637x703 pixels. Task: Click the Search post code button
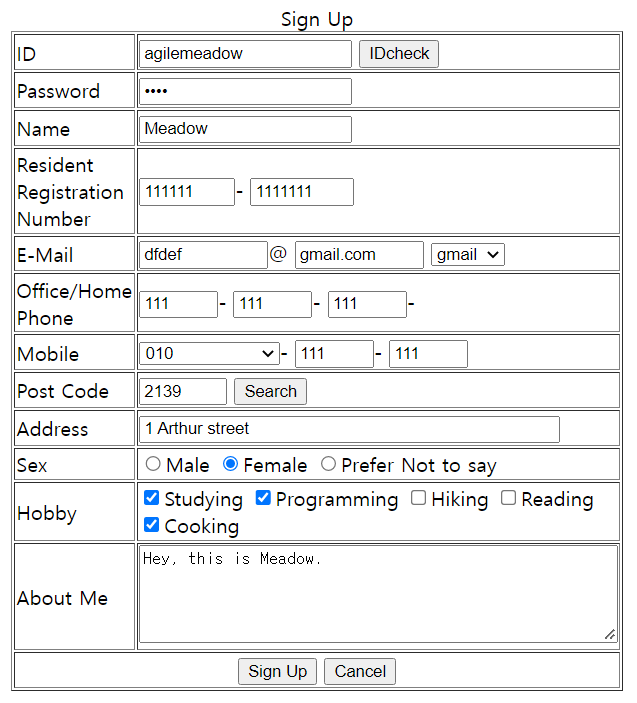tap(270, 391)
